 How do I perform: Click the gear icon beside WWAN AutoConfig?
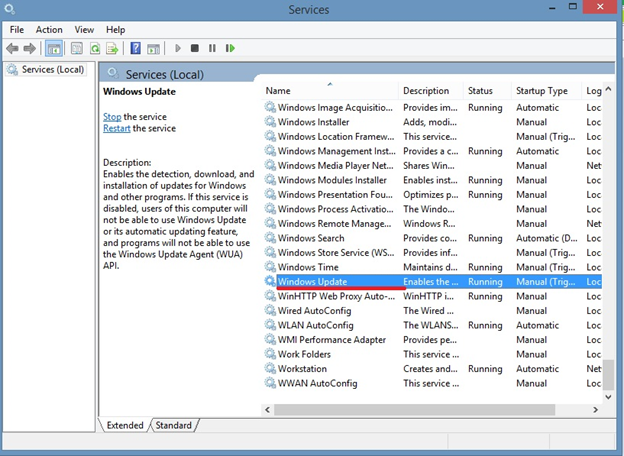point(270,383)
